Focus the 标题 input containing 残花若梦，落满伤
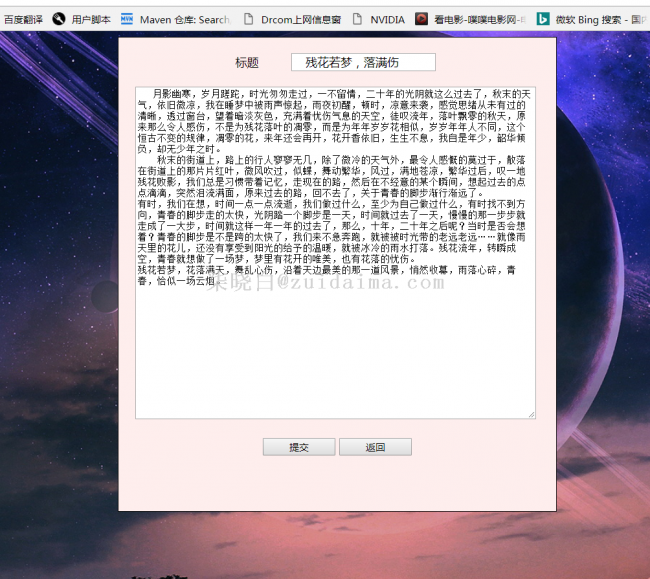The width and height of the screenshot is (650, 579). coord(363,62)
